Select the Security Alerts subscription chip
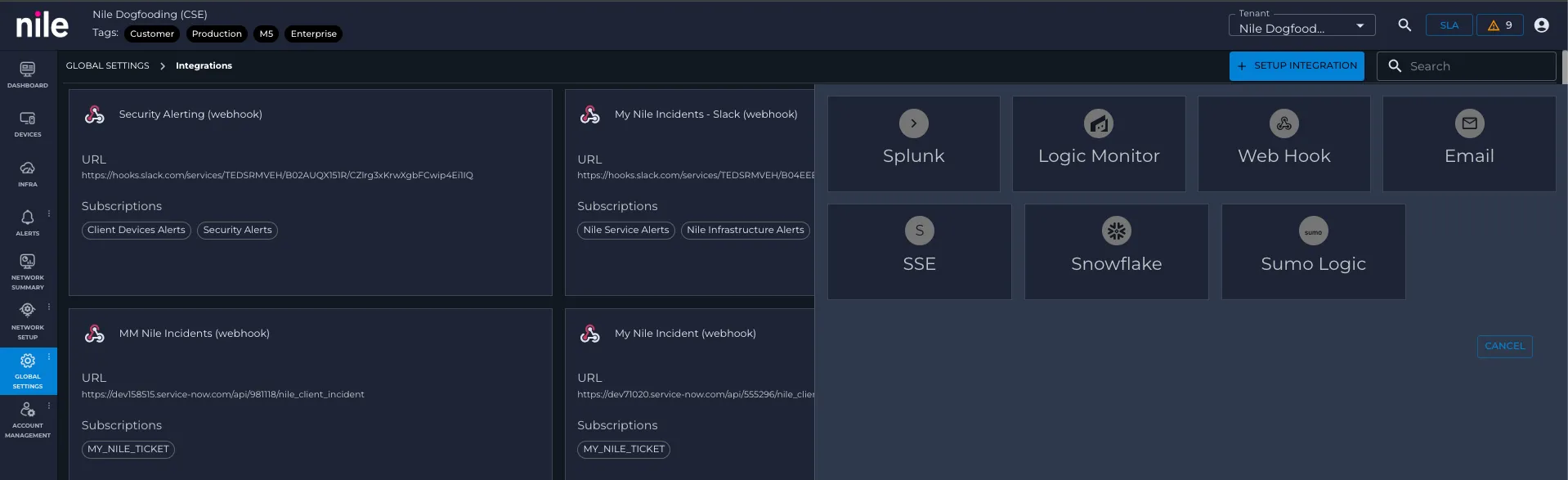This screenshot has height=480, width=1568. (x=237, y=231)
